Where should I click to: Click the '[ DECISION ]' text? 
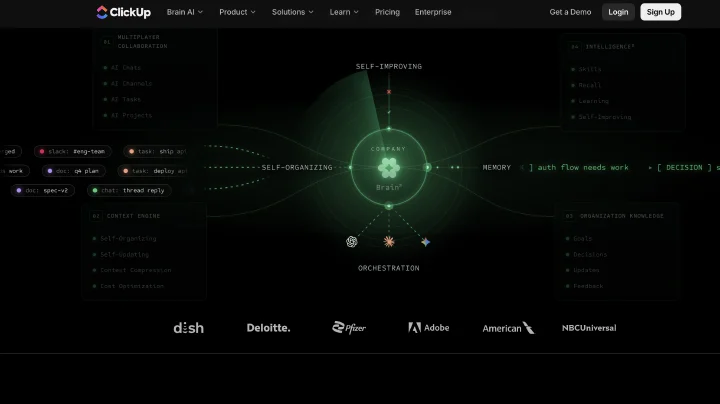pyautogui.click(x=684, y=168)
